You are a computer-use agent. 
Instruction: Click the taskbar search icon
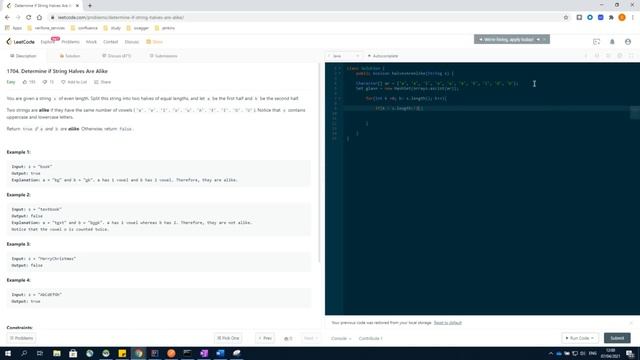(24, 353)
